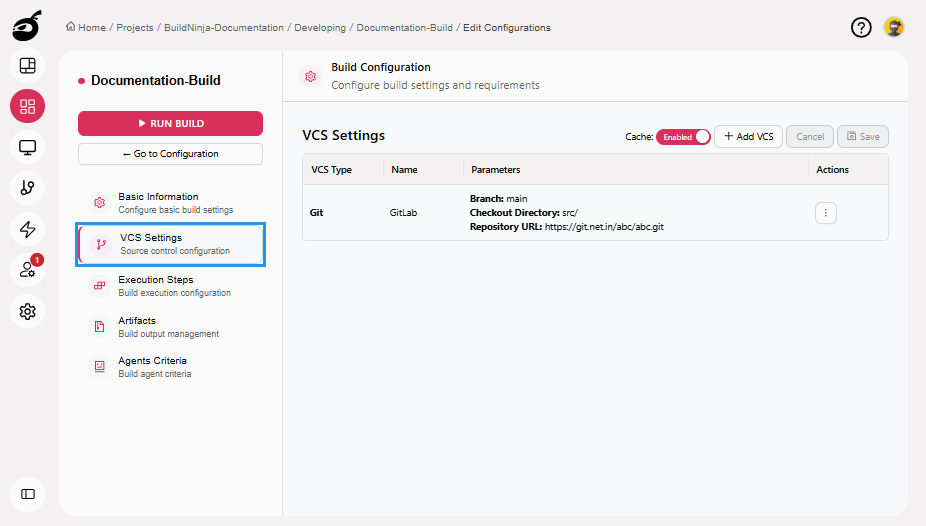Click the BuildNinja logo icon
Screen dimensions: 926x526
point(27,26)
